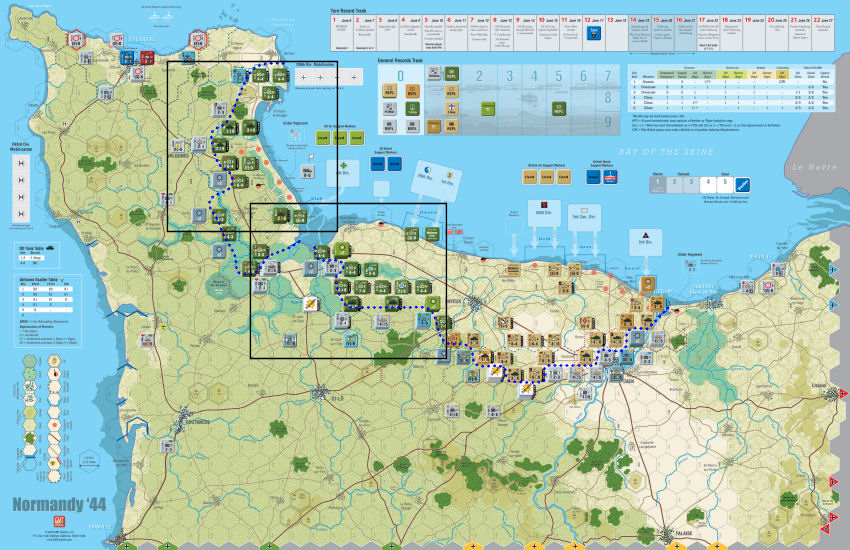This screenshot has height=550, width=850.
Task: Click the 1st Div. label in Omaha box
Action: [x=447, y=183]
